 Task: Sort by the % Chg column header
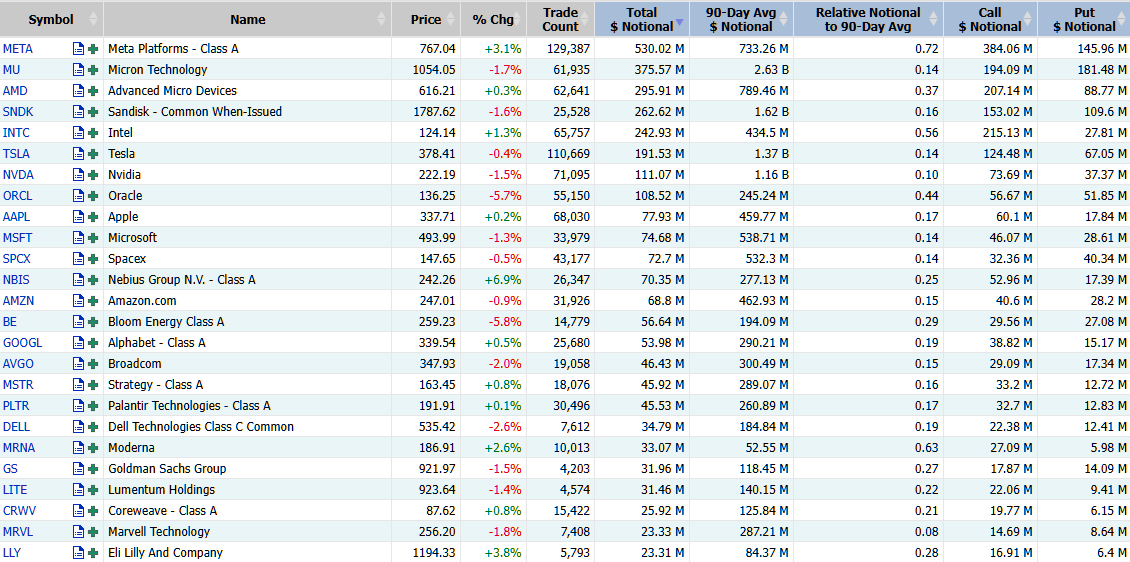click(x=494, y=19)
